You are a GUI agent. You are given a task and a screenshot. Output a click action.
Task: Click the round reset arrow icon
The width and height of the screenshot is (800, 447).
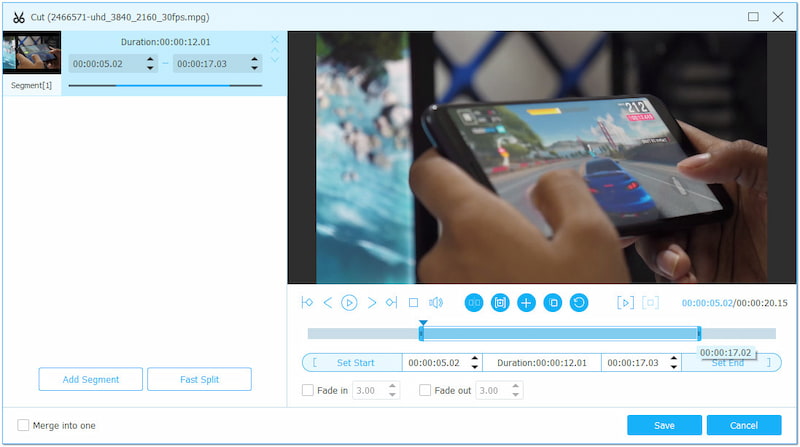click(x=579, y=302)
